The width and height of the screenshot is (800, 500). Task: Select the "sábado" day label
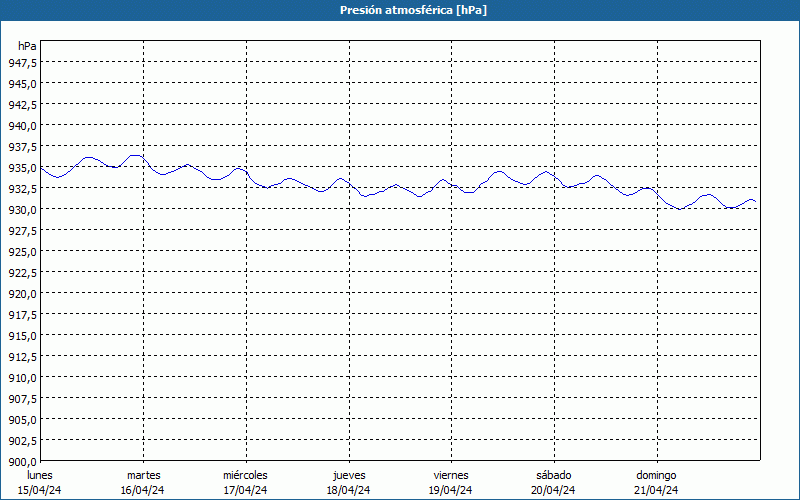point(553,474)
